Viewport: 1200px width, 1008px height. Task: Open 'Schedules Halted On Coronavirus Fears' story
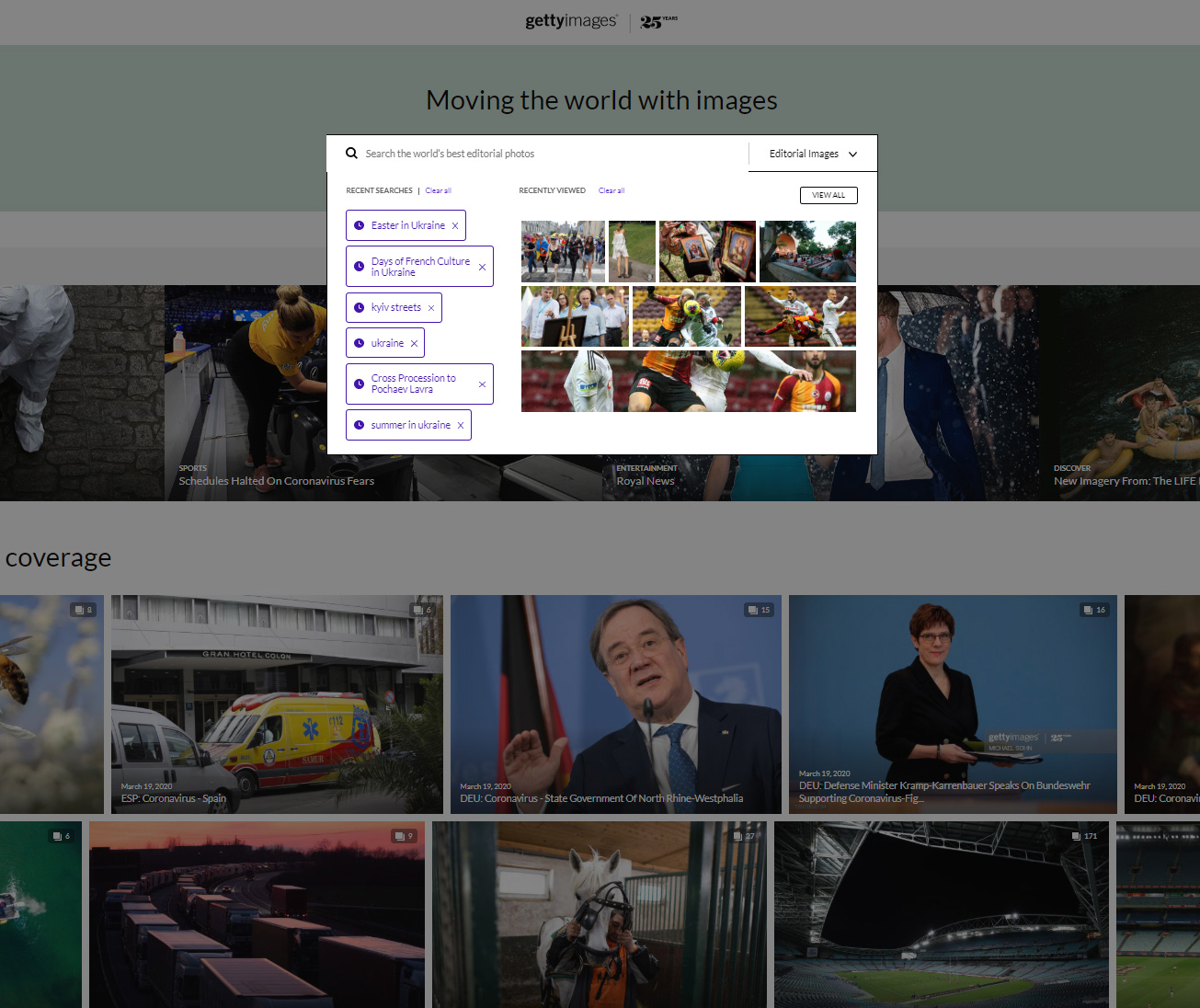coord(276,481)
